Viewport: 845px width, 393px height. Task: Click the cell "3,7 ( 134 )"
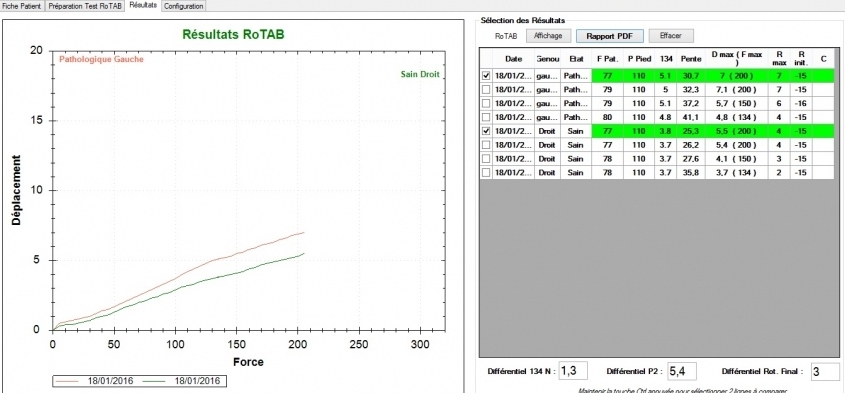(737, 173)
